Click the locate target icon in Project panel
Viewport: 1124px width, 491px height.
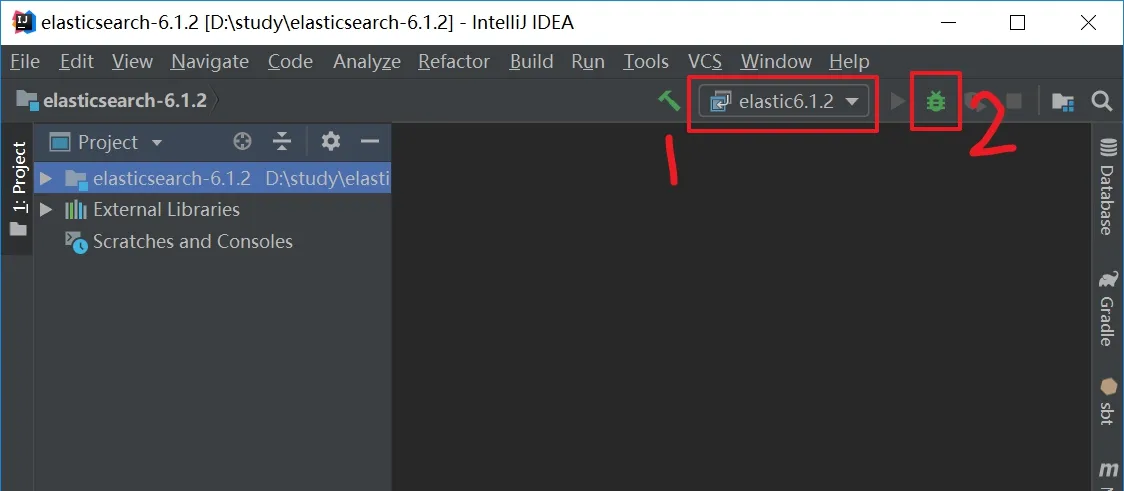point(242,142)
